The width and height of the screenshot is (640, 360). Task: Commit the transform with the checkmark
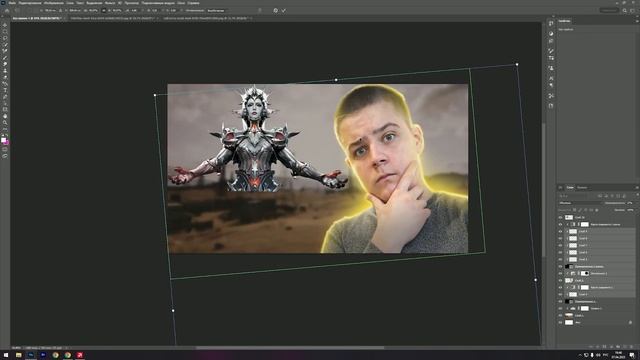pos(284,11)
